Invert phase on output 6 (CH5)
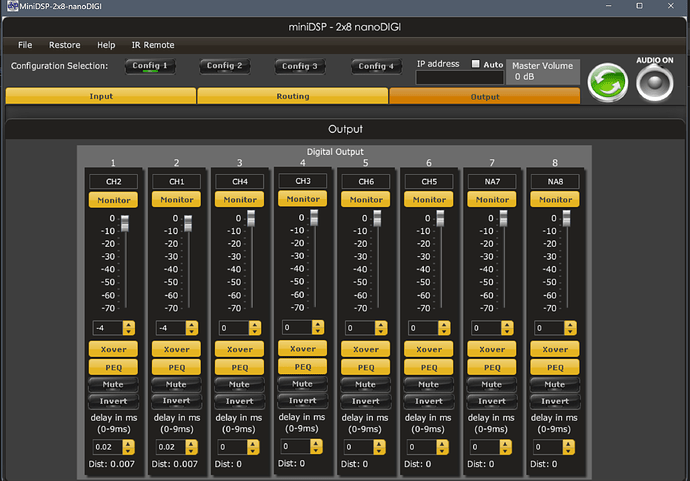 pos(429,401)
